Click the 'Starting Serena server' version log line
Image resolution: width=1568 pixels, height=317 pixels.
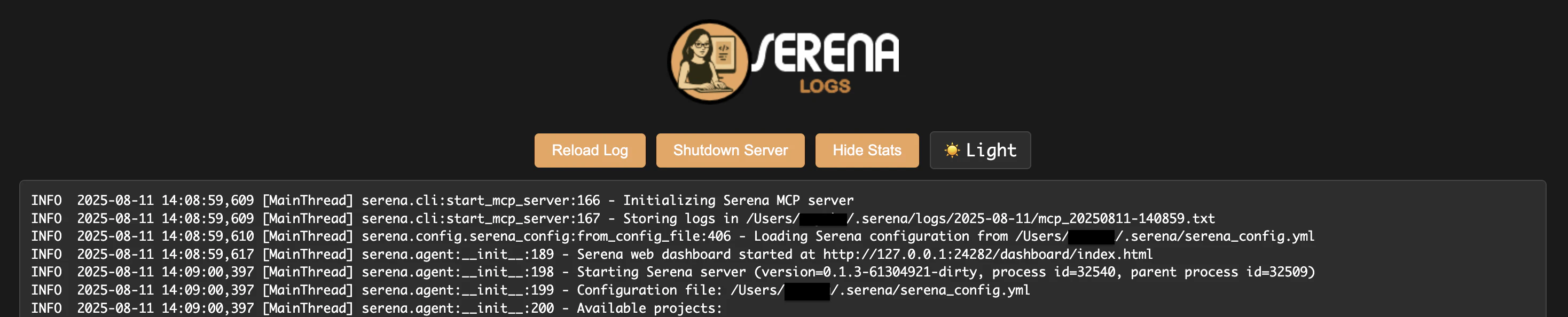672,272
